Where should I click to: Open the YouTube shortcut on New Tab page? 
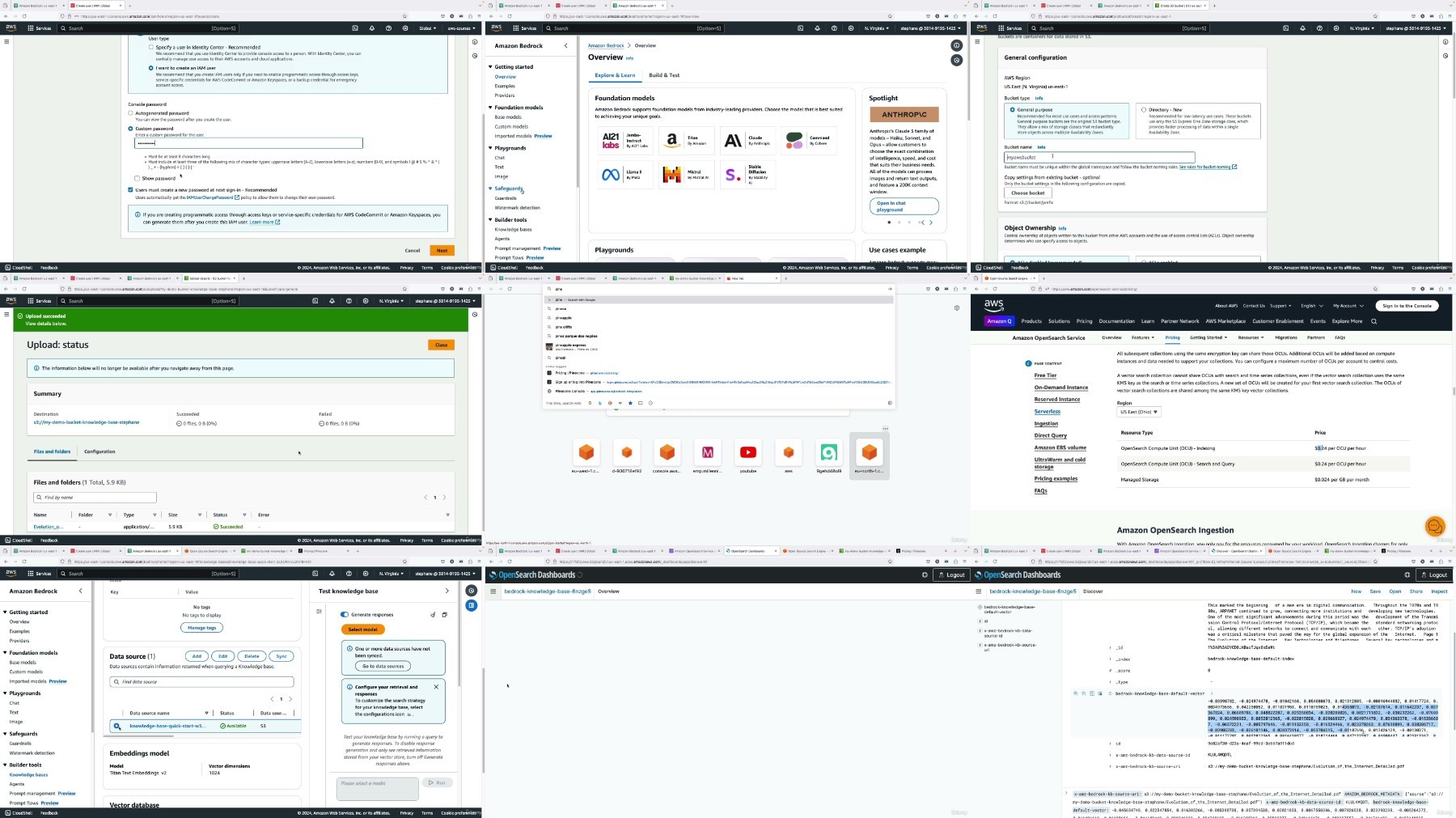748,456
